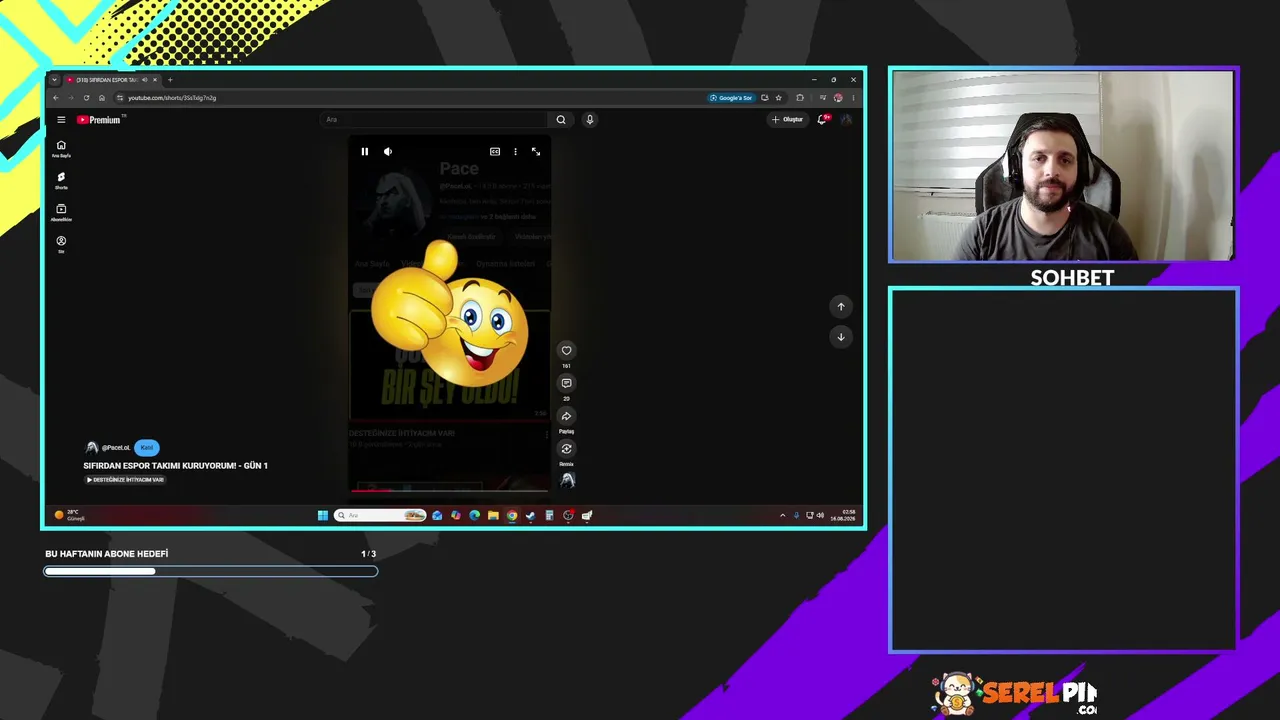Screen dimensions: 1280x720
Task: Go to the next Short with down arrow
Action: [x=841, y=337]
